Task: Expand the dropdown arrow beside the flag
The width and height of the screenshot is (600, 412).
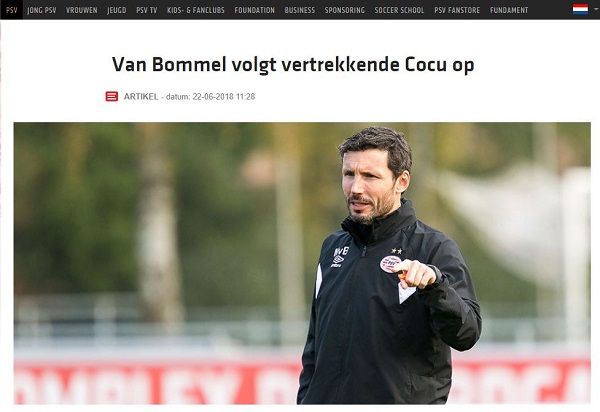Action: 597,9
